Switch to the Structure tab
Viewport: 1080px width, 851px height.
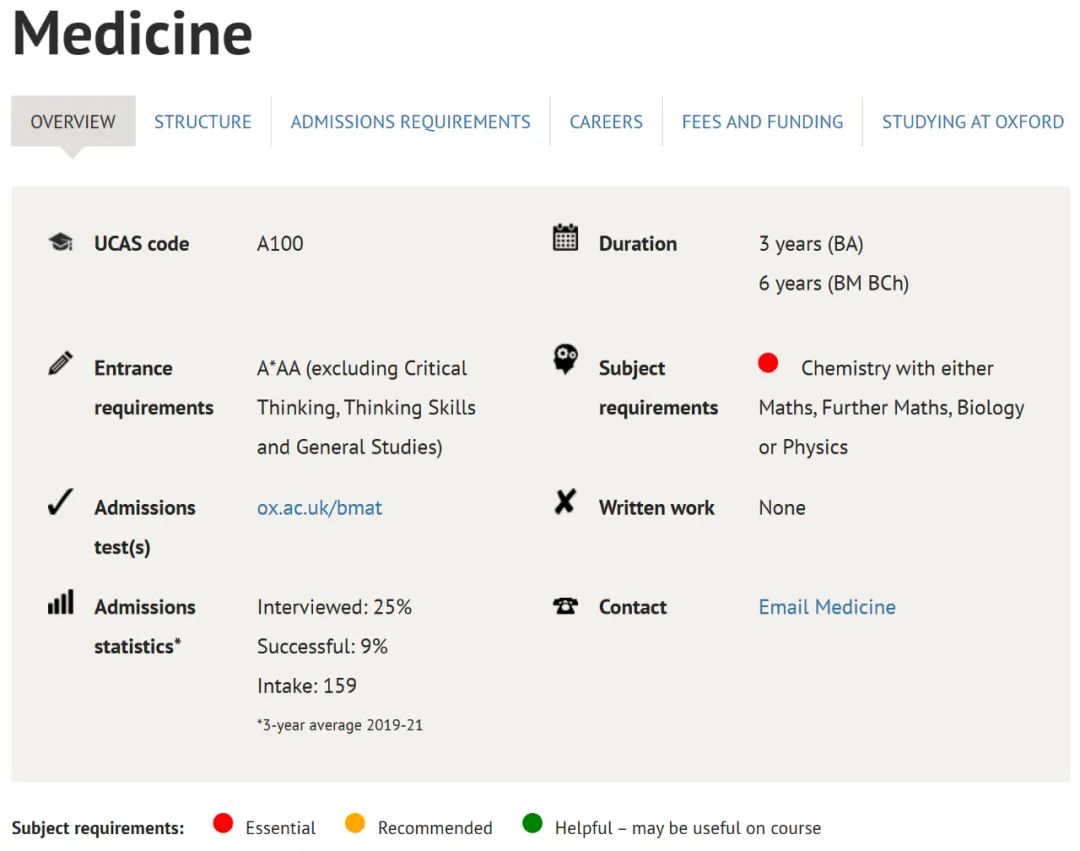pyautogui.click(x=203, y=122)
